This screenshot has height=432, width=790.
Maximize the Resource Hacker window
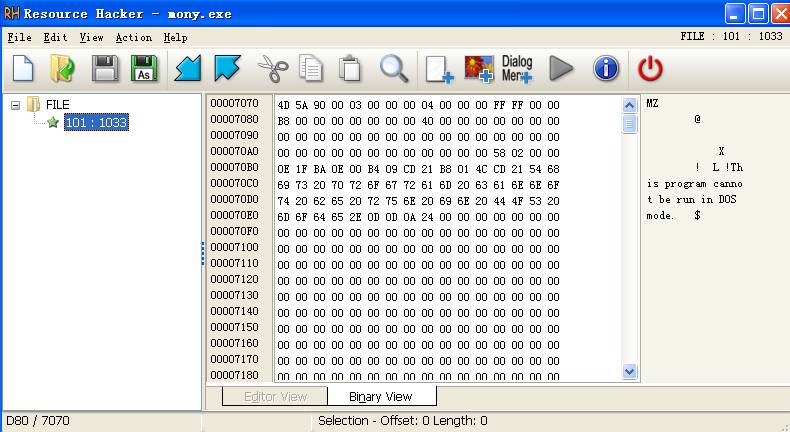coord(758,14)
